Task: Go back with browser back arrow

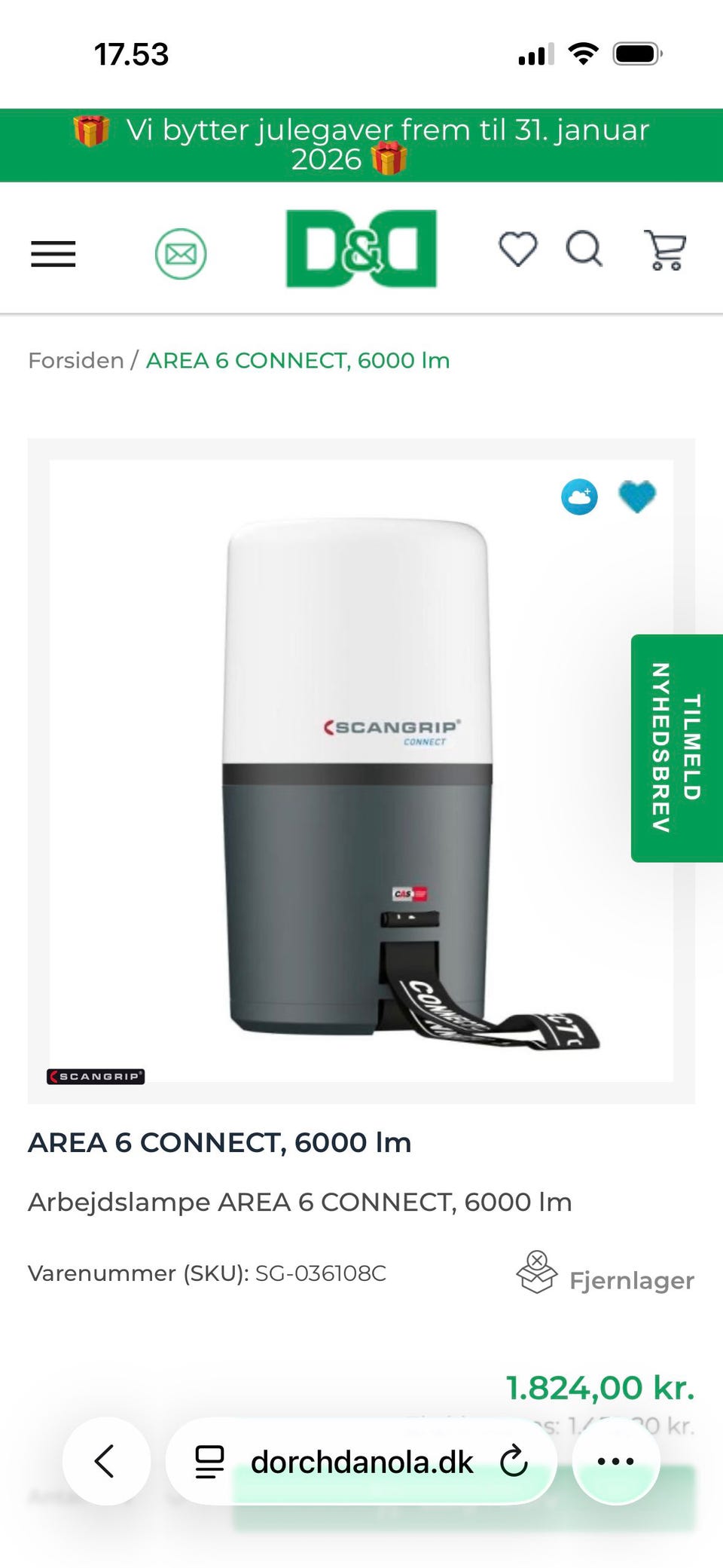Action: click(105, 1461)
